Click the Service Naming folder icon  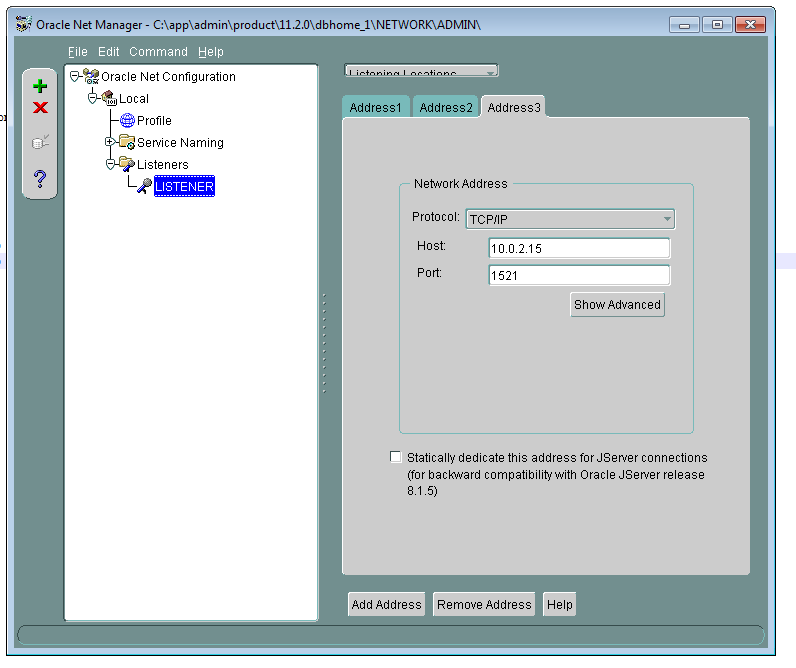tap(127, 142)
